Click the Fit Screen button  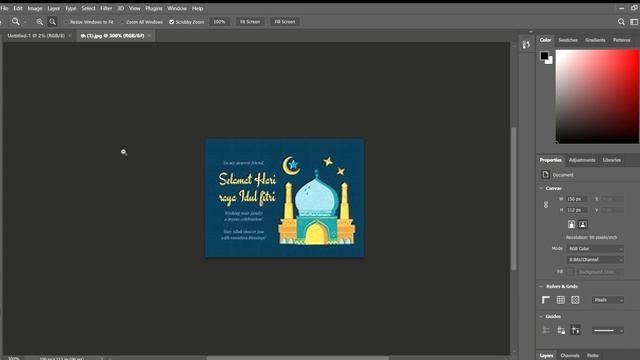click(250, 22)
